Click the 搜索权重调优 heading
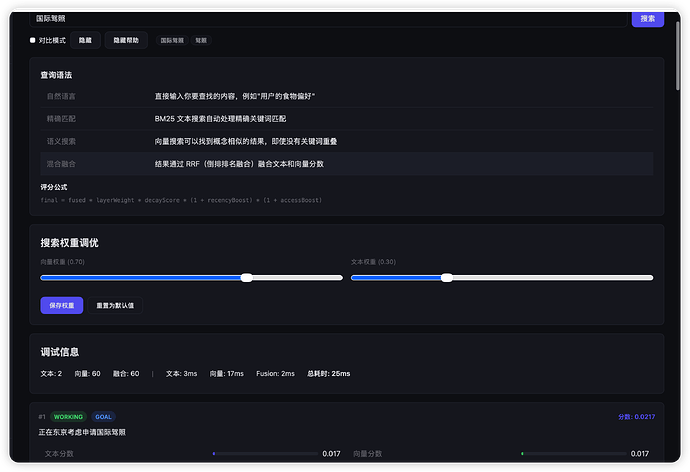 click(x=70, y=243)
